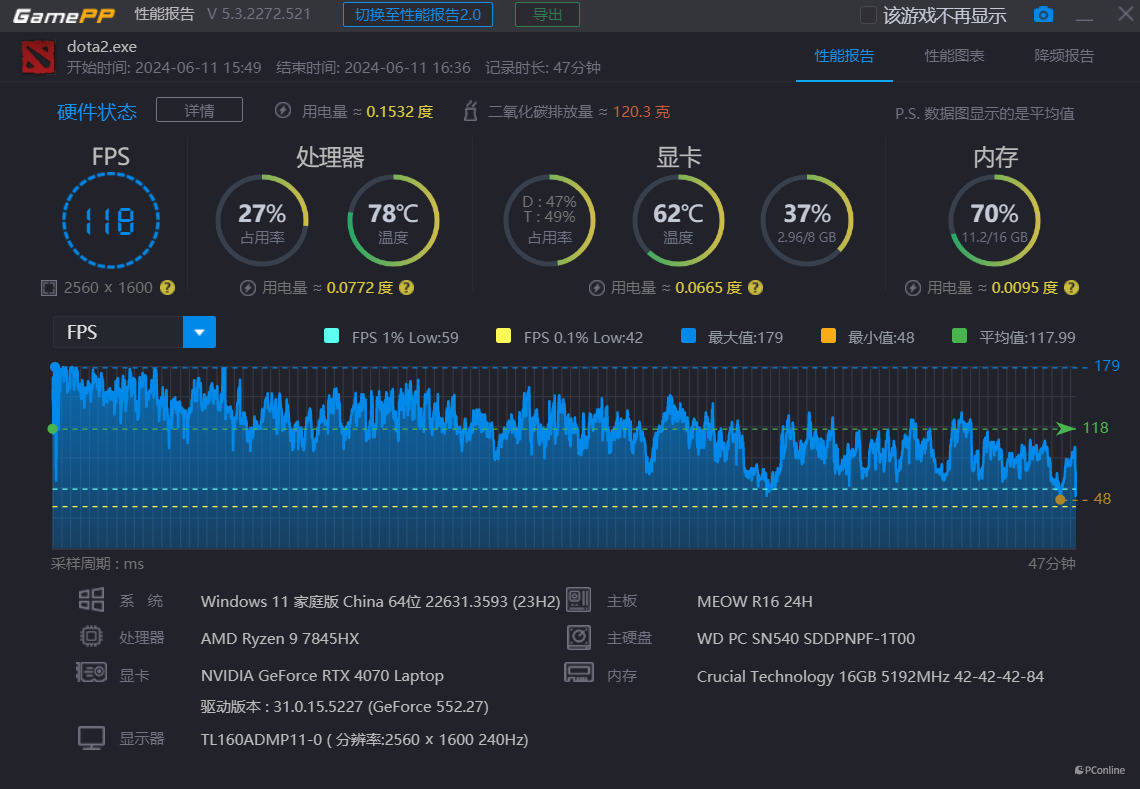Click the FPS 1% Low cyan swatch
The image size is (1140, 789).
click(x=332, y=336)
